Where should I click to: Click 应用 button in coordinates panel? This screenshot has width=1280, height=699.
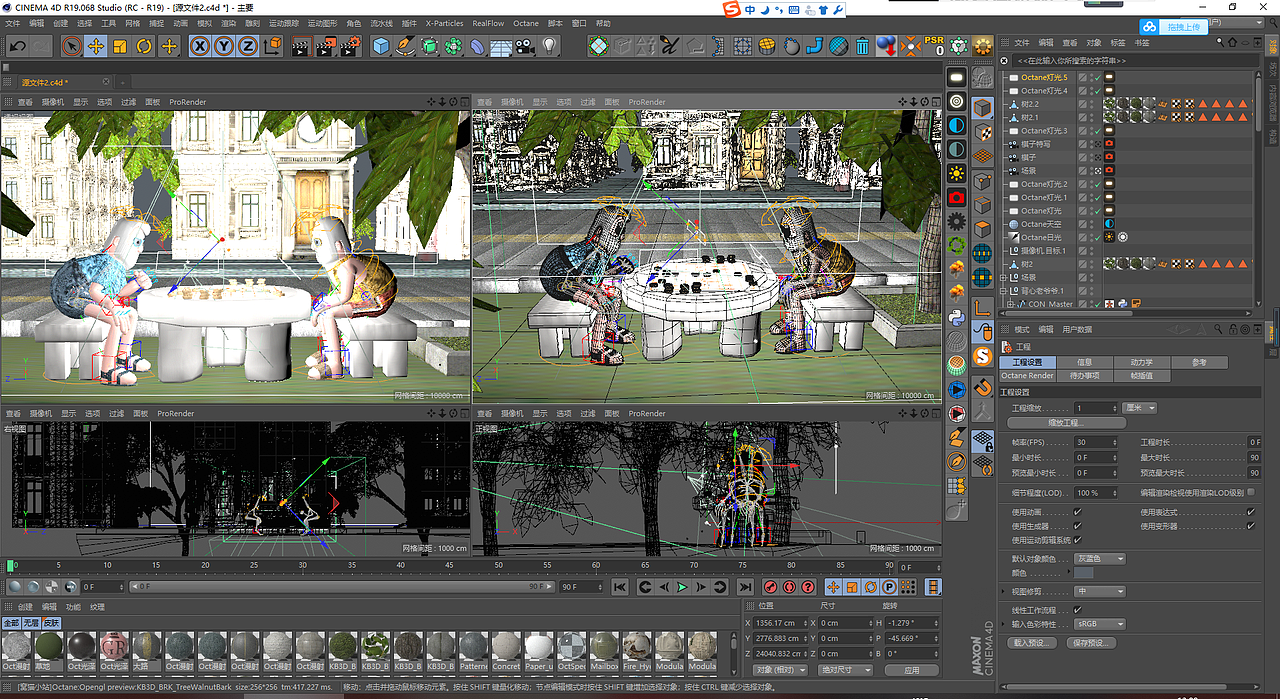[911, 670]
